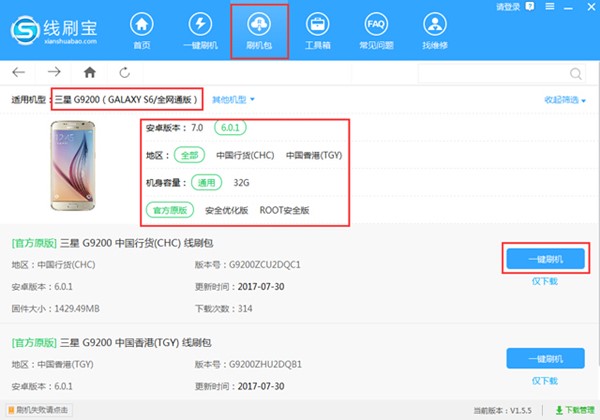Click version number G9200ZCU2DQC1
Screen dimensions: 600x420
[264, 265]
